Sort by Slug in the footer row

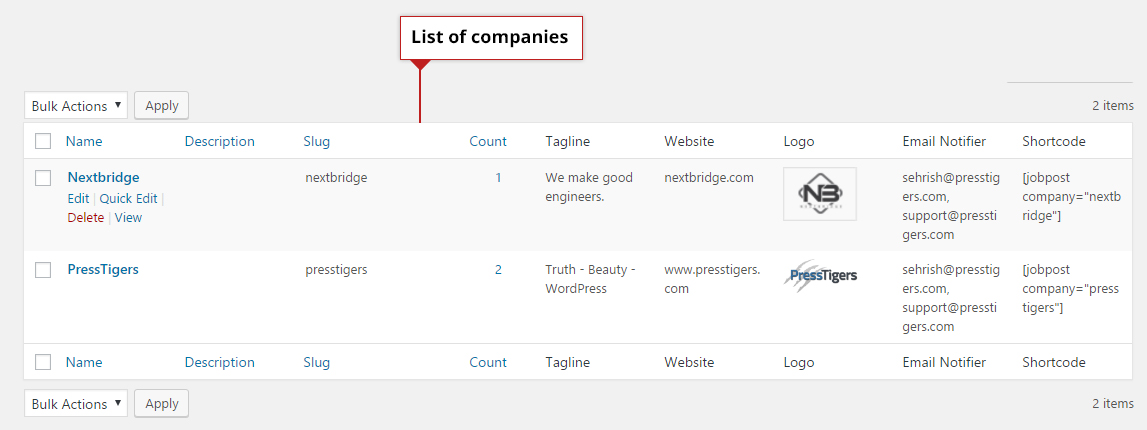pyautogui.click(x=317, y=362)
